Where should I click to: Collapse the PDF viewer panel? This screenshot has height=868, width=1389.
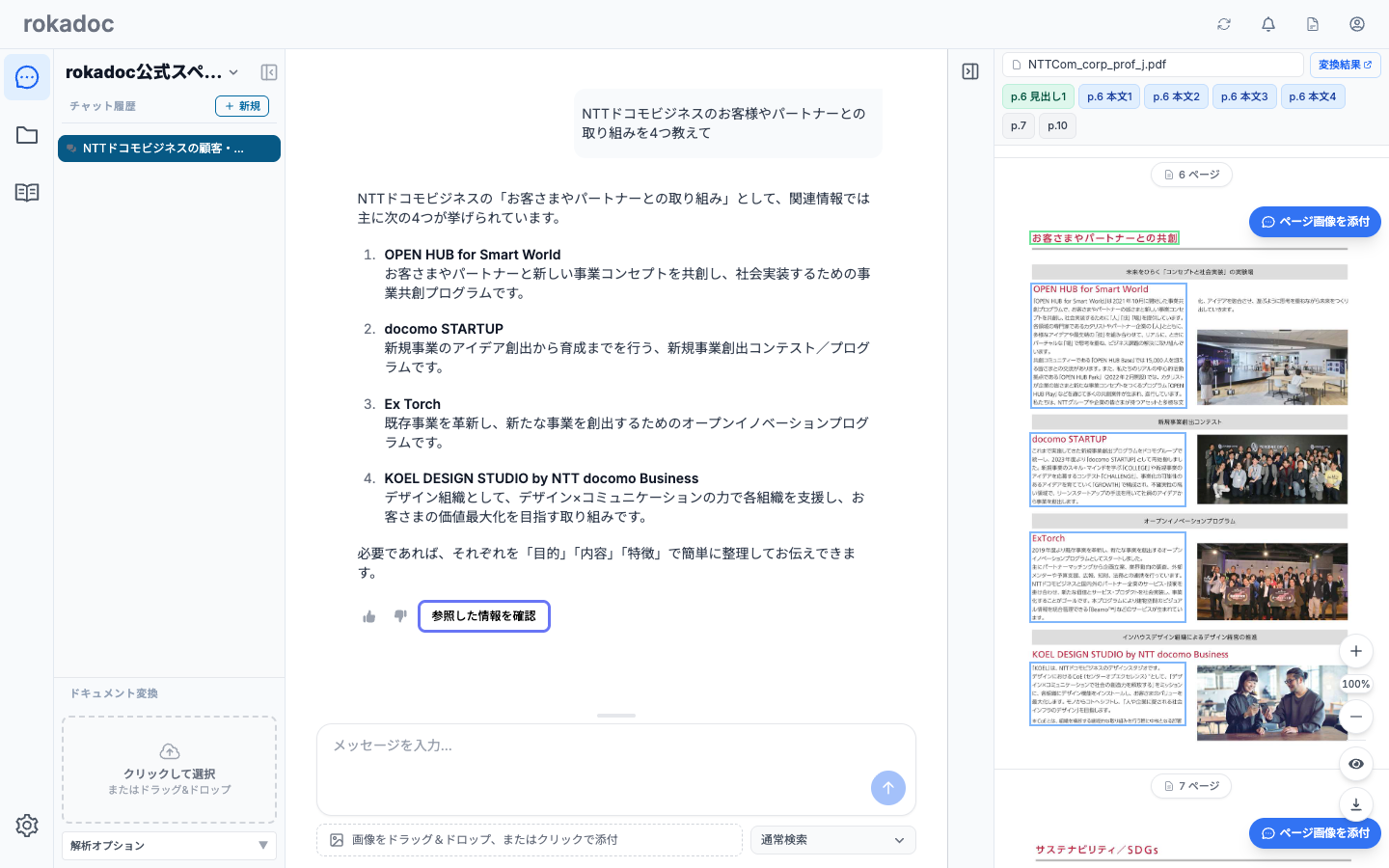970,71
